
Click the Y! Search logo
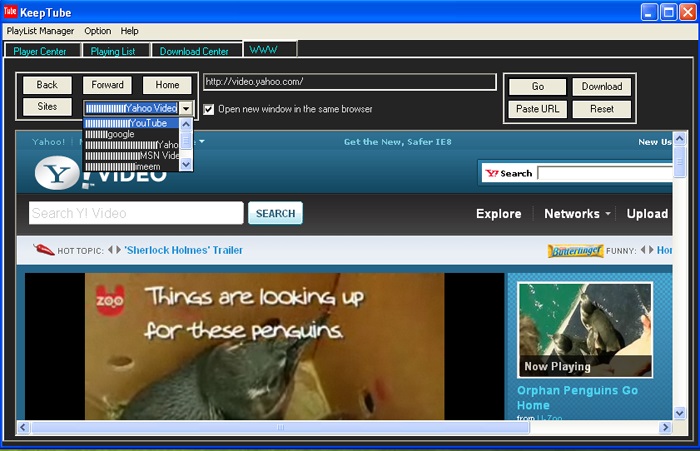(x=509, y=173)
